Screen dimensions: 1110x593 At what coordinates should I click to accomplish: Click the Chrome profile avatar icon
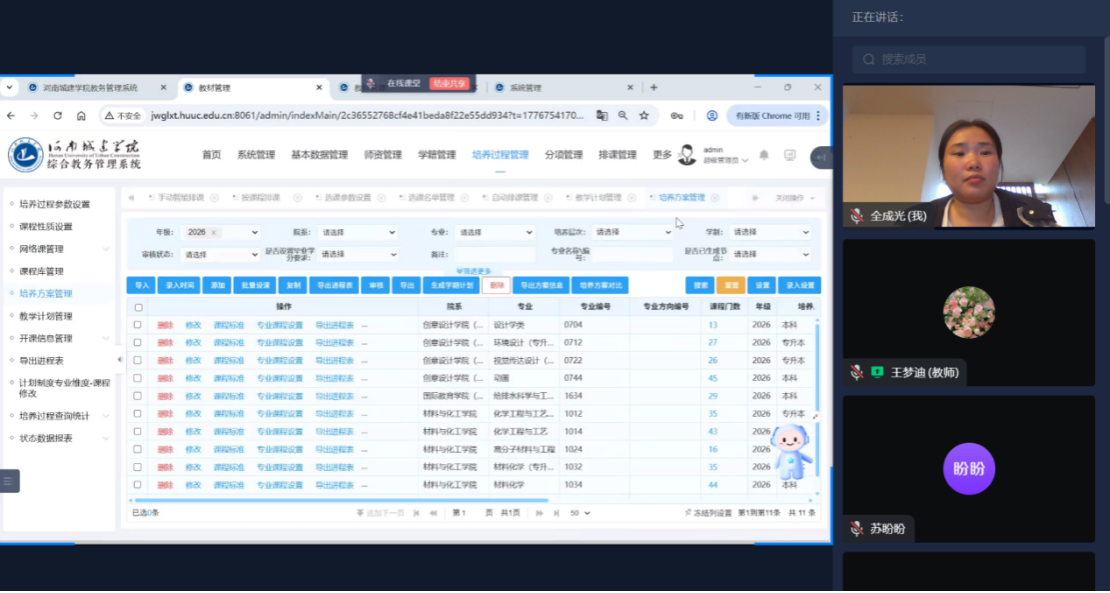point(712,116)
